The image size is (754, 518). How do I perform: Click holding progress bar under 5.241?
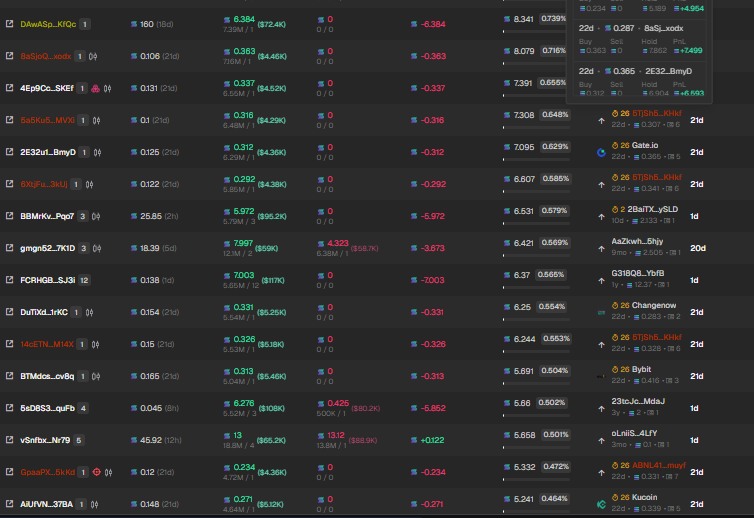coord(536,511)
